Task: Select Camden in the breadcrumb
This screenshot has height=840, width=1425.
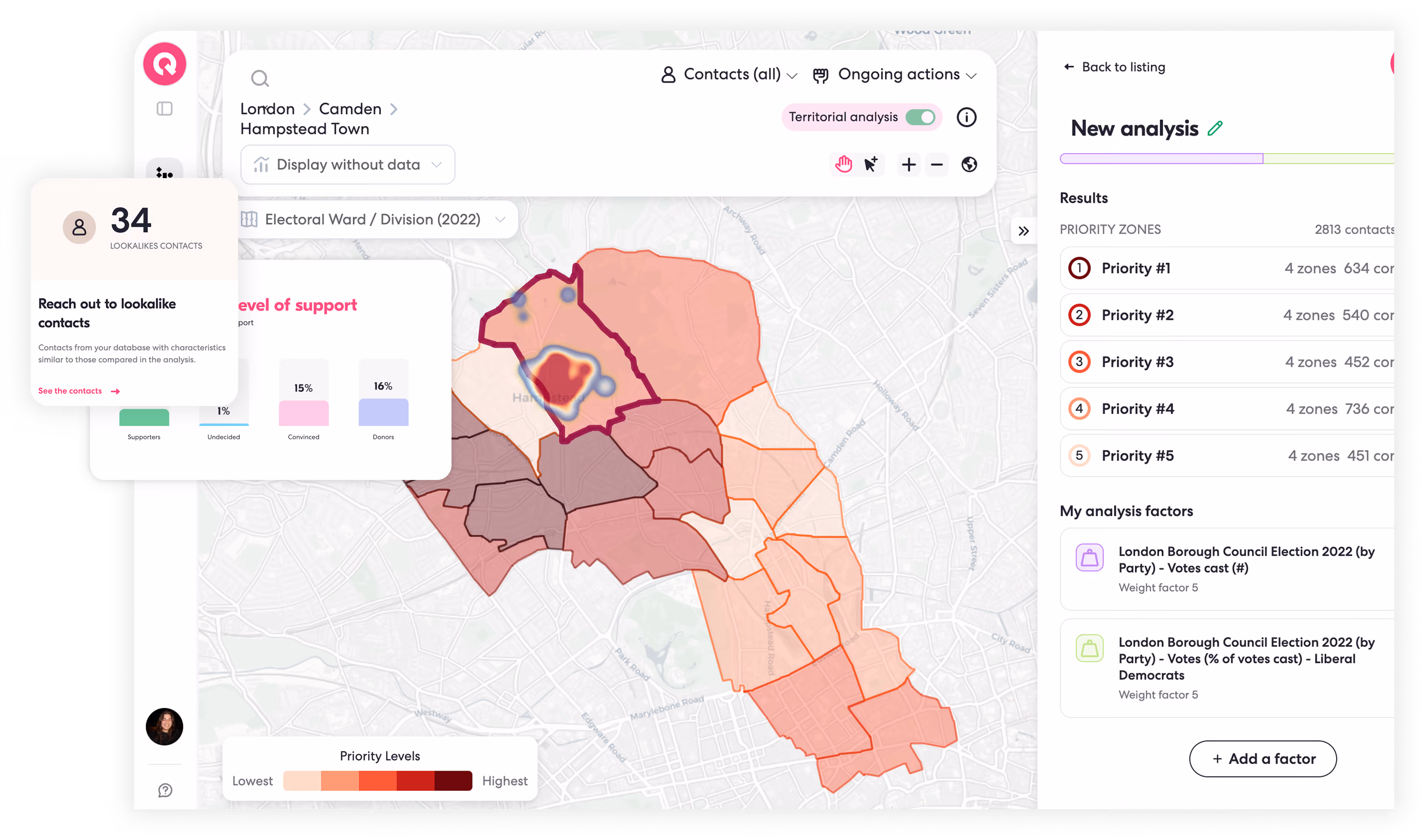Action: (350, 109)
